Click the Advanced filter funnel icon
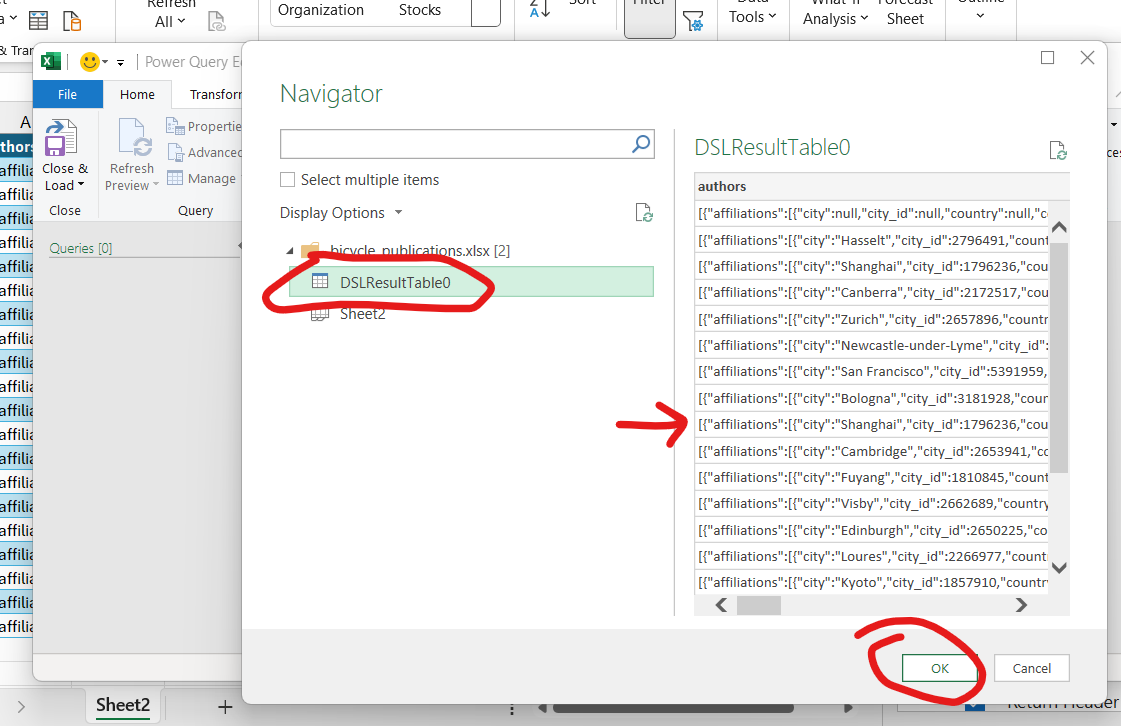 pyautogui.click(x=692, y=20)
